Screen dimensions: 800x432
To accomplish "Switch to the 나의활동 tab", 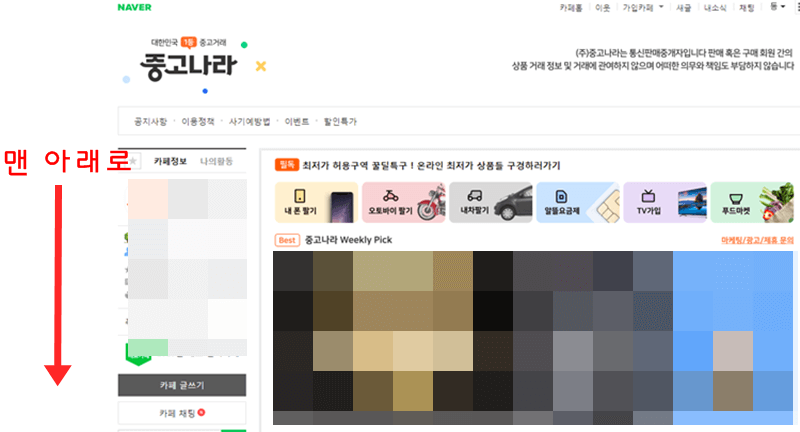I will point(216,161).
